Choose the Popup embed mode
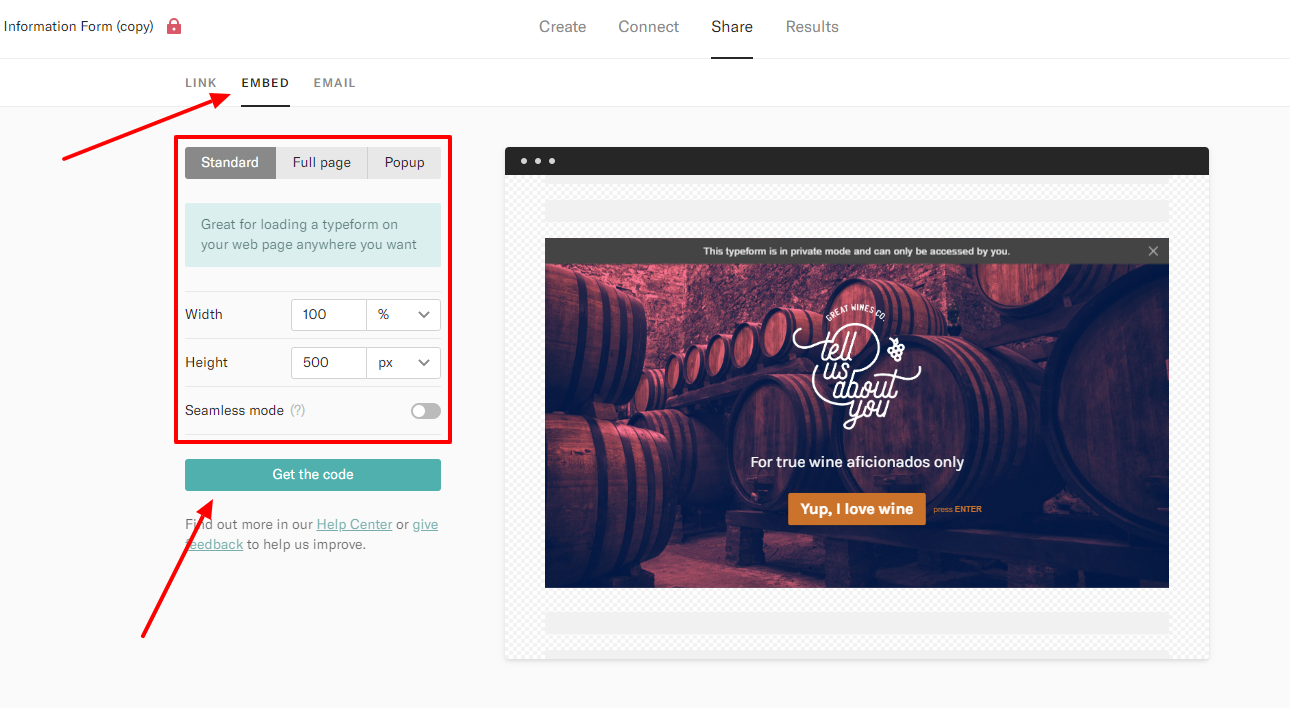Viewport: 1290px width, 708px height. [x=404, y=163]
